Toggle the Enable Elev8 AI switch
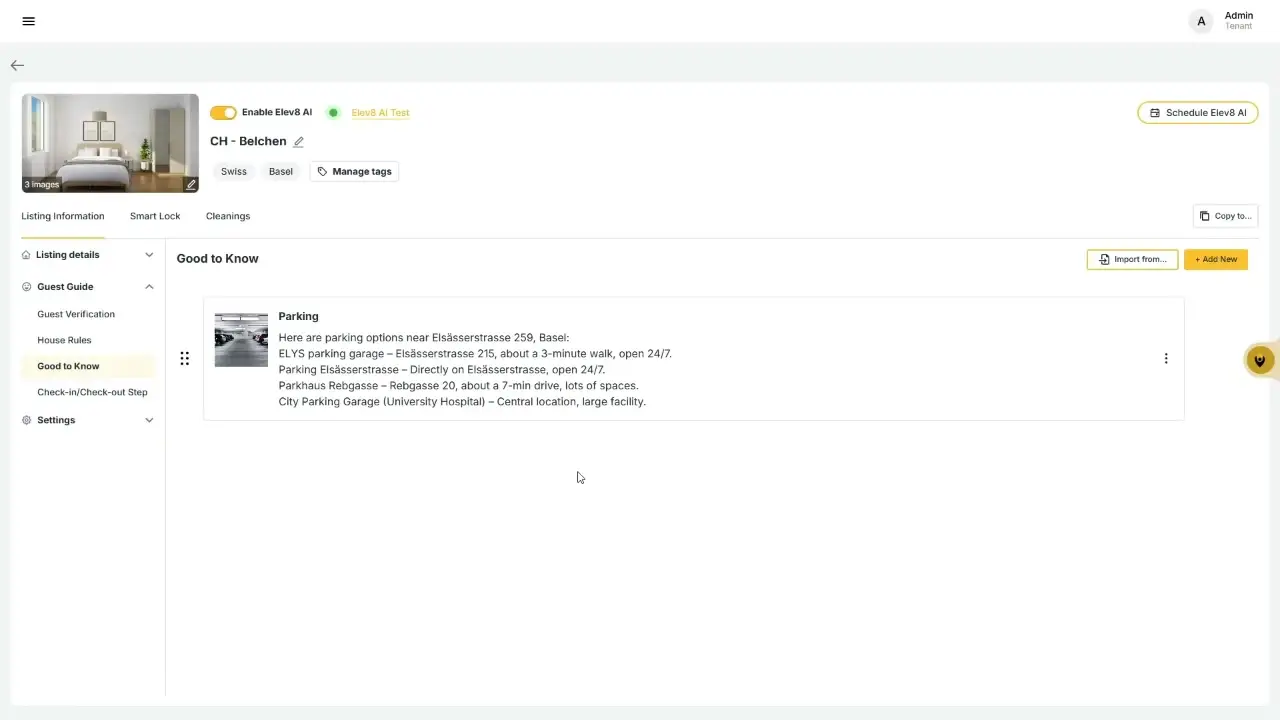 click(223, 113)
